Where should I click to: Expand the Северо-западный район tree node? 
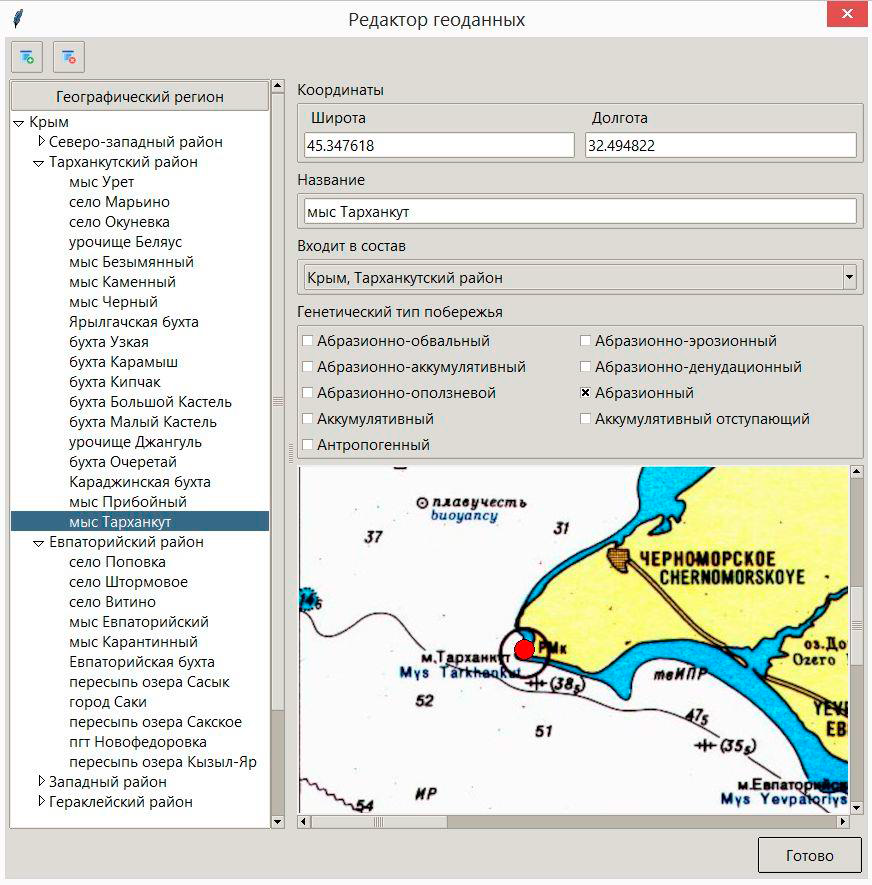[41, 142]
